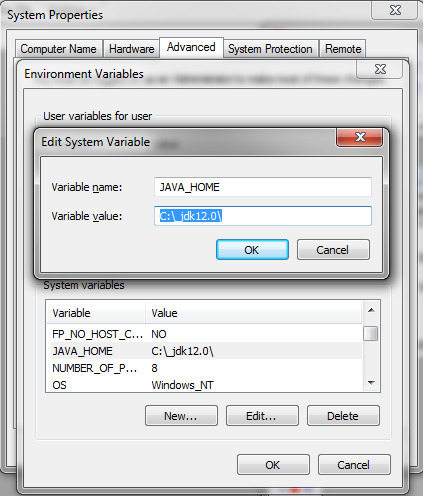Click the Value column header
Viewport: 423px width, 496px height.
tap(253, 313)
